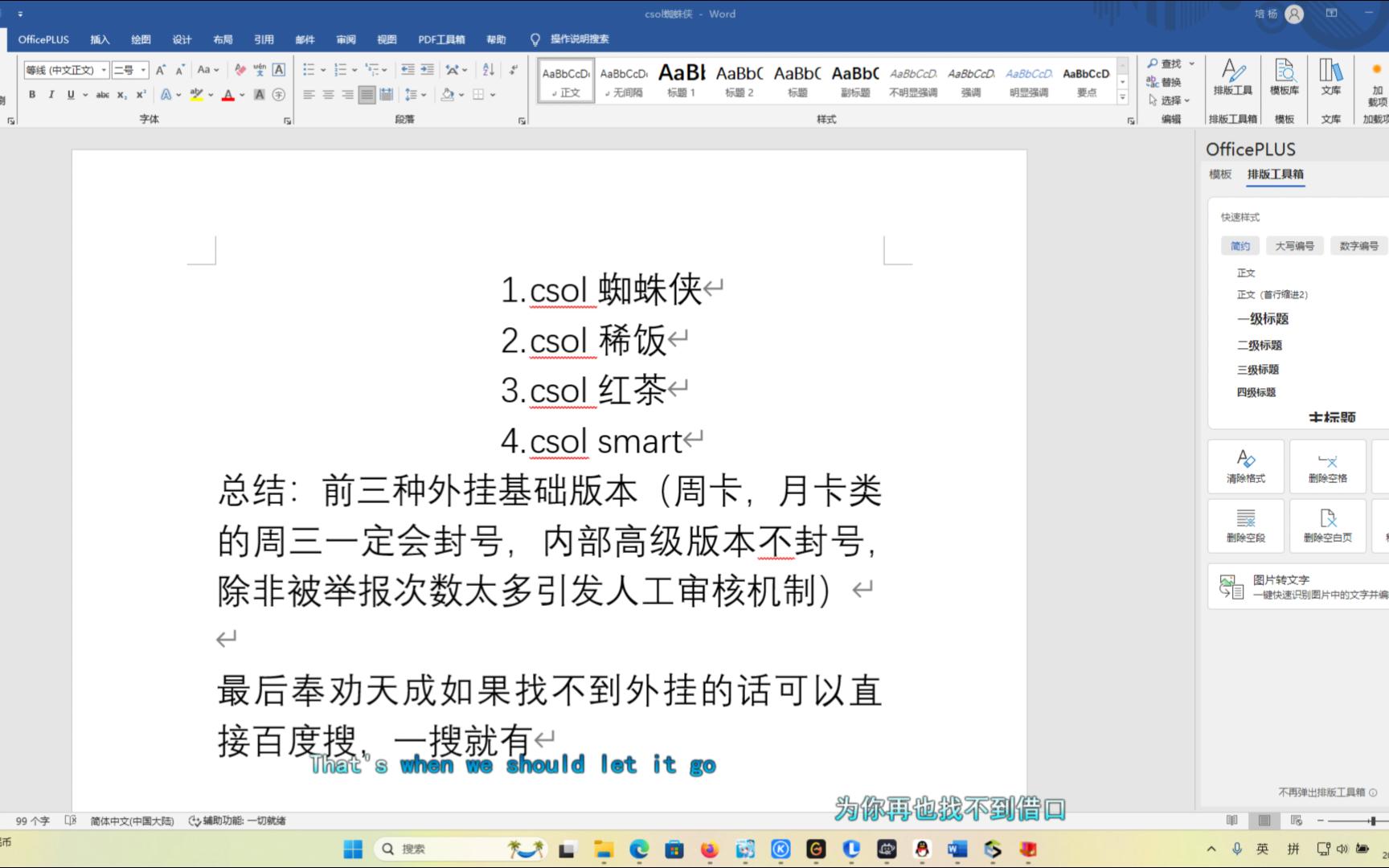This screenshot has width=1389, height=868.
Task: Open the phonetic guide (wén) tool
Action: tap(260, 70)
